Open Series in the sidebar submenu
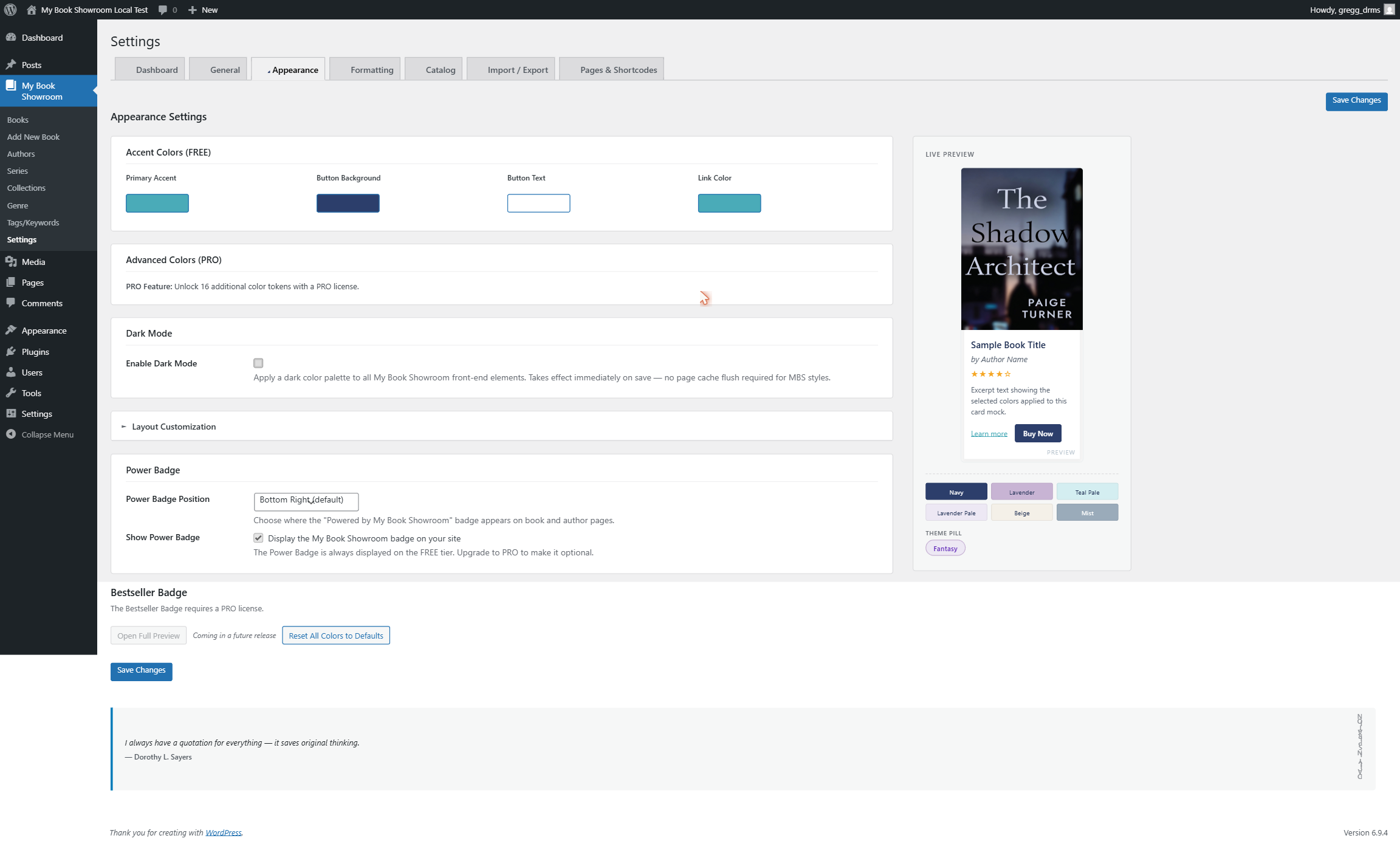 pyautogui.click(x=18, y=171)
